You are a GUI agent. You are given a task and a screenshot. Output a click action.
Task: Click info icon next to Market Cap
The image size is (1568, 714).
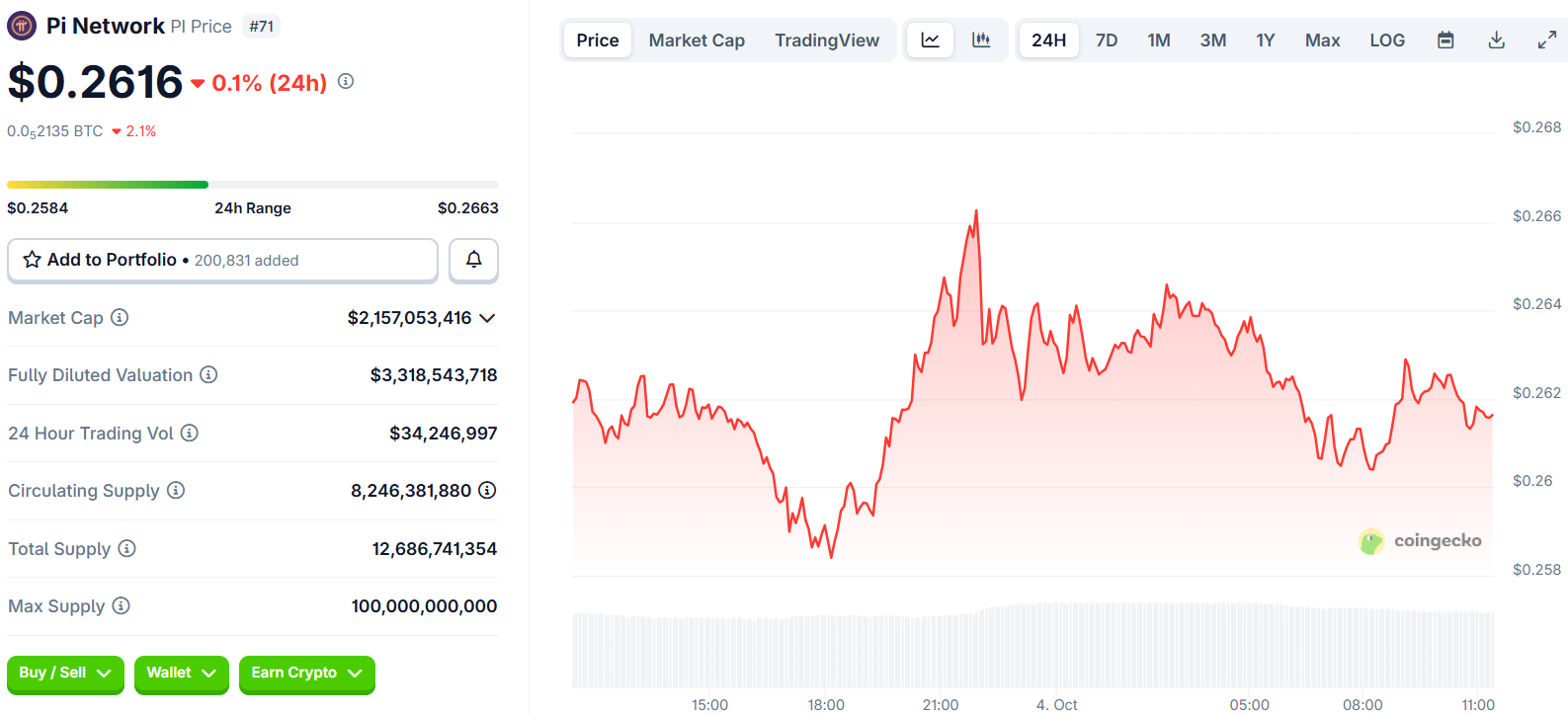tap(120, 317)
